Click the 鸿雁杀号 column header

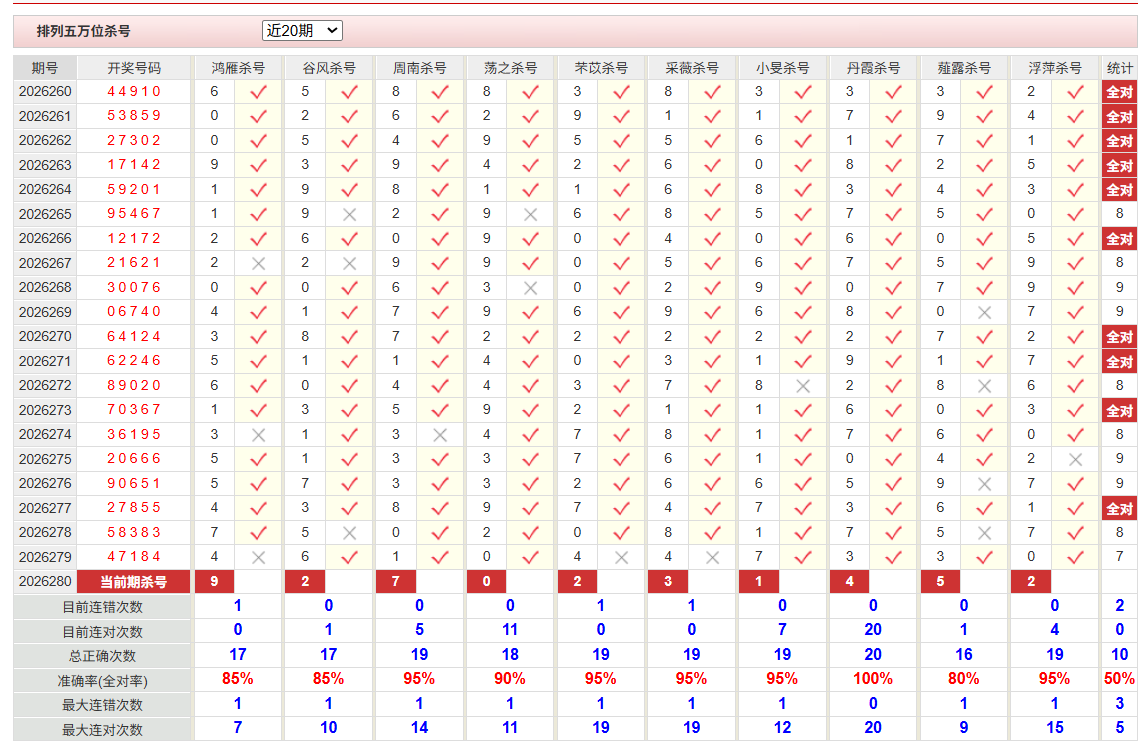tap(238, 68)
